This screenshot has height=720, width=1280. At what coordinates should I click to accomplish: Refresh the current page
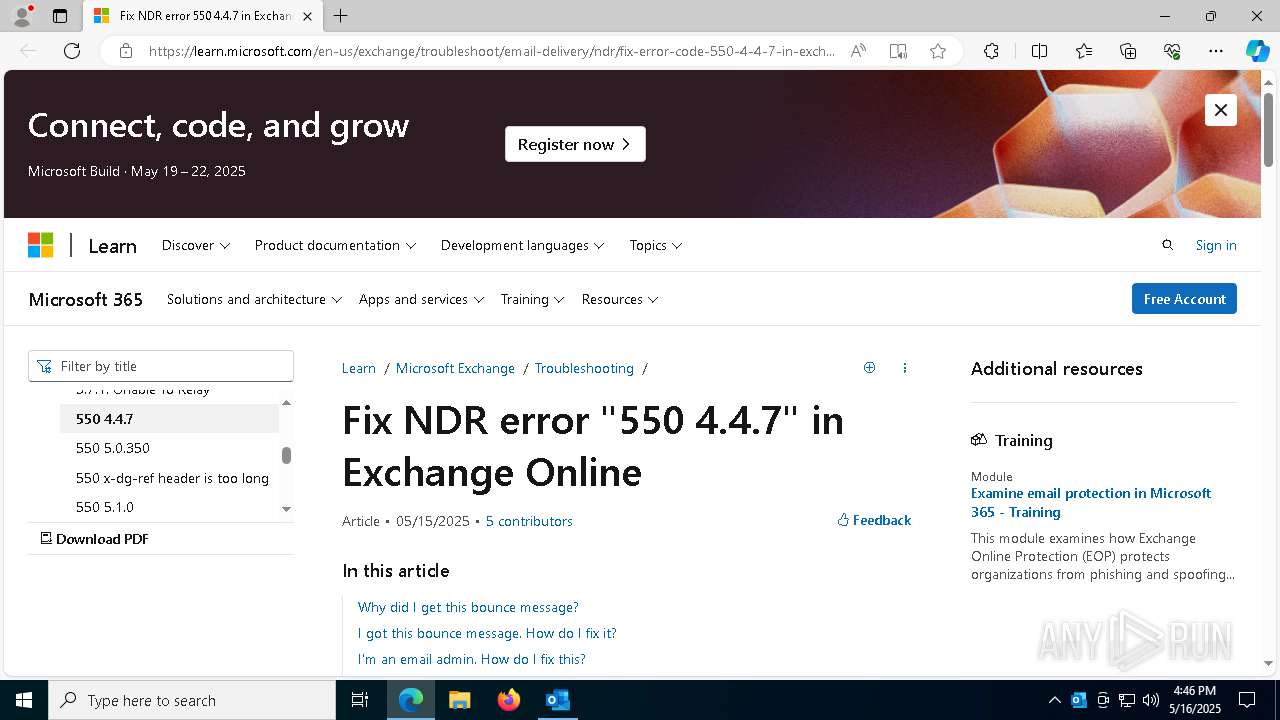point(72,51)
